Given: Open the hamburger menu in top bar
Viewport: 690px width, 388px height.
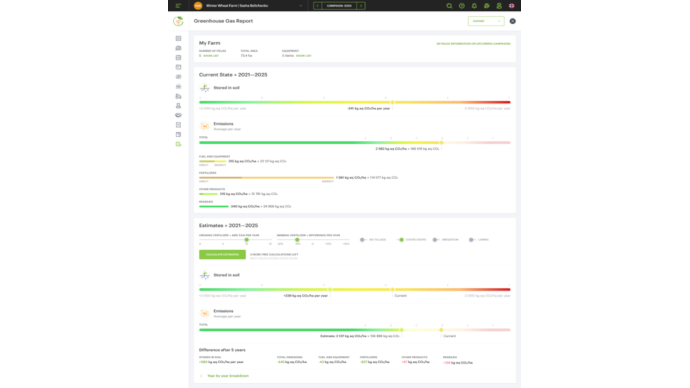Looking at the screenshot, I should (178, 6).
